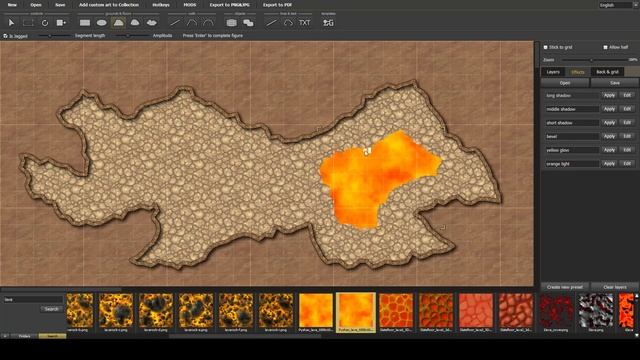Click New in the top menu
640x360 pixels.
(12, 5)
